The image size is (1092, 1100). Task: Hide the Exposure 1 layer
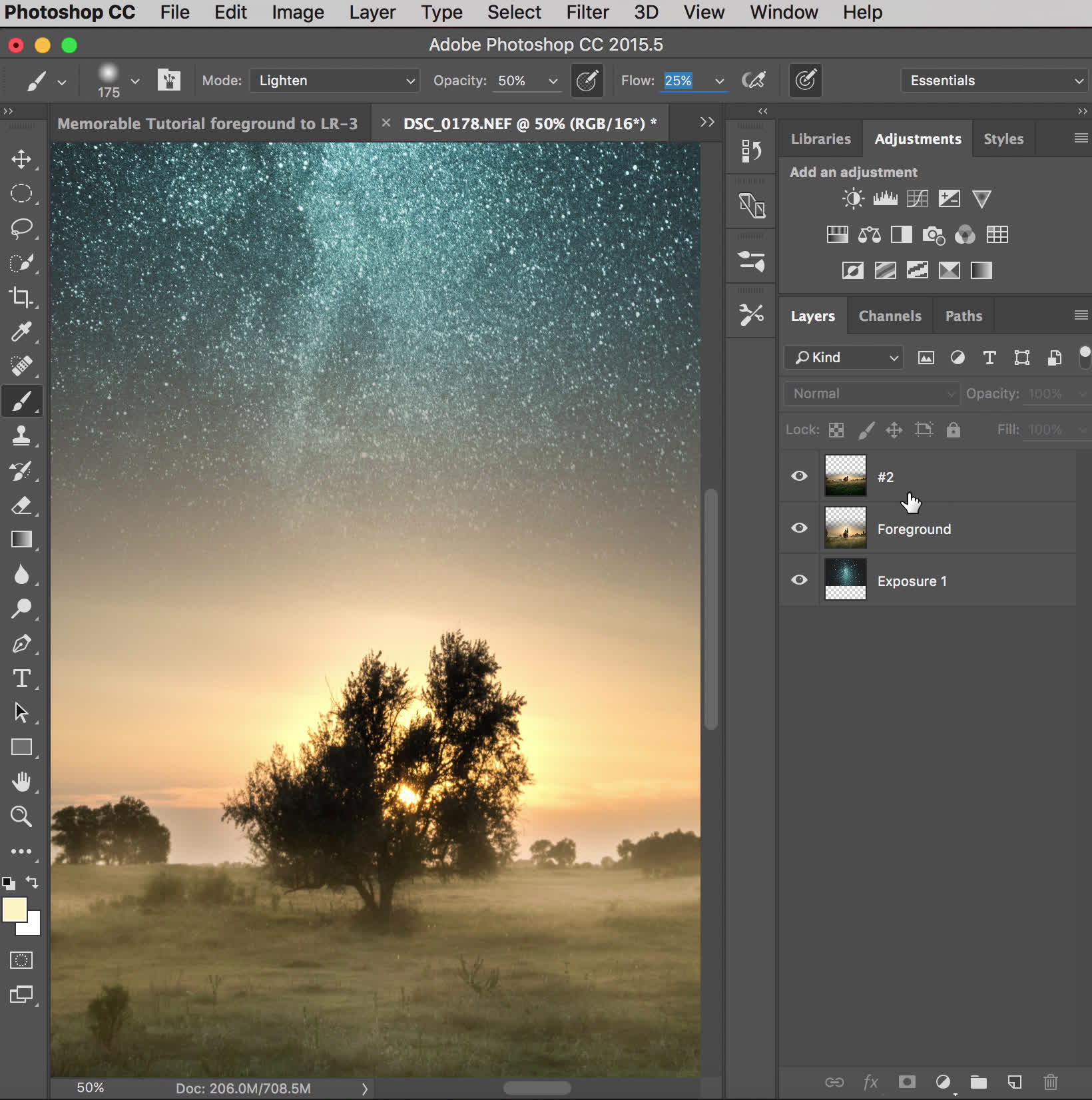click(799, 580)
